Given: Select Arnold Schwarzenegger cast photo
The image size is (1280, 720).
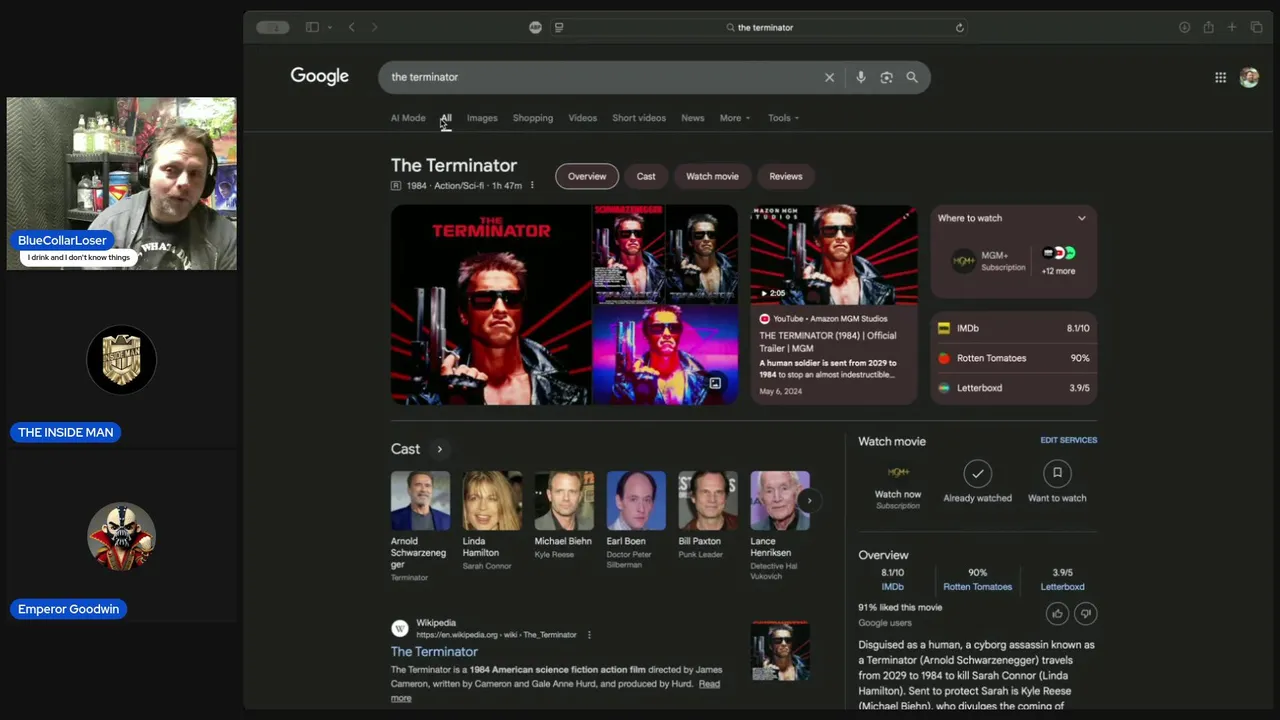Looking at the screenshot, I should (420, 501).
